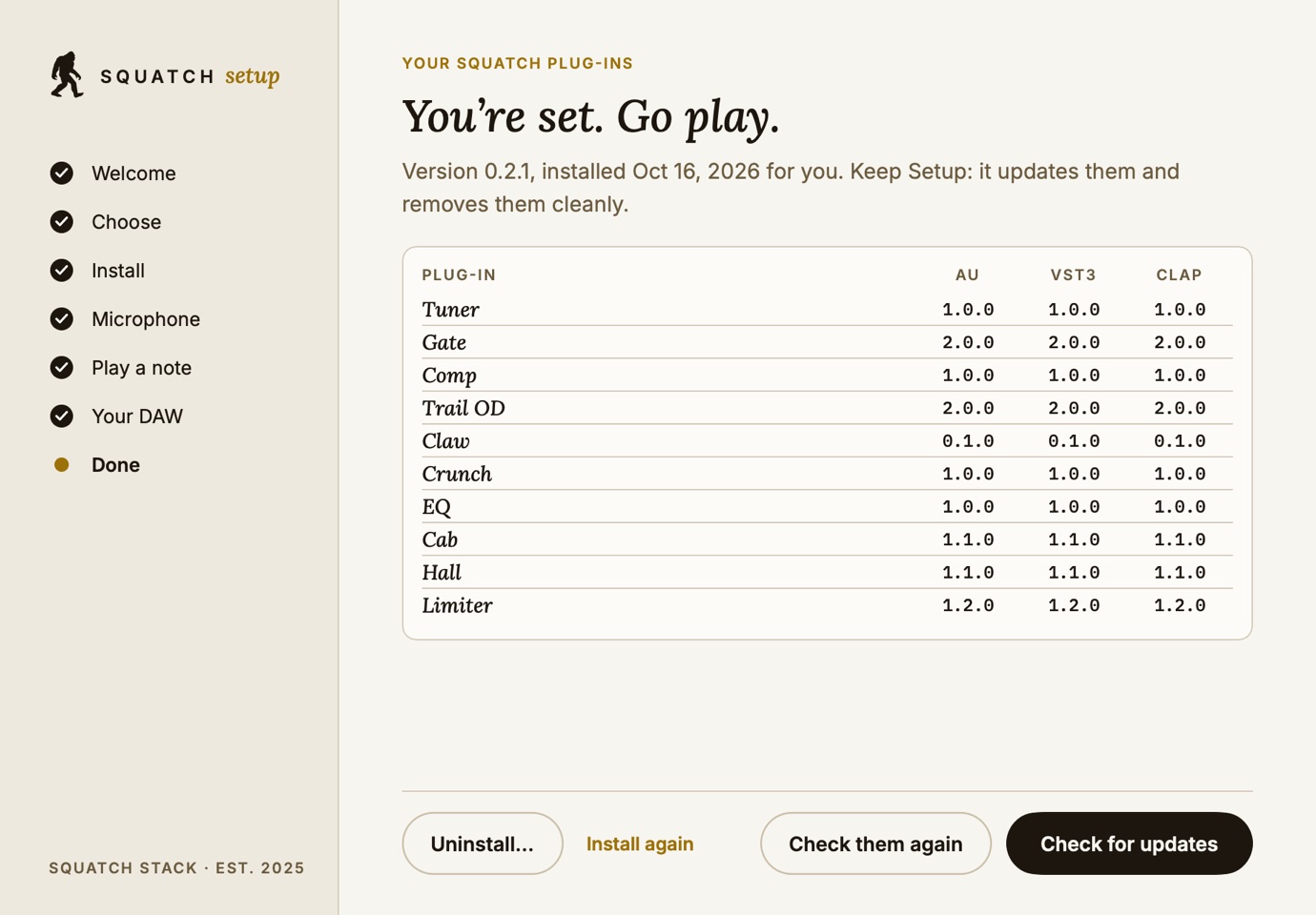Screen dimensions: 1316x915
Task: Open the Play a note step
Action: click(x=141, y=368)
